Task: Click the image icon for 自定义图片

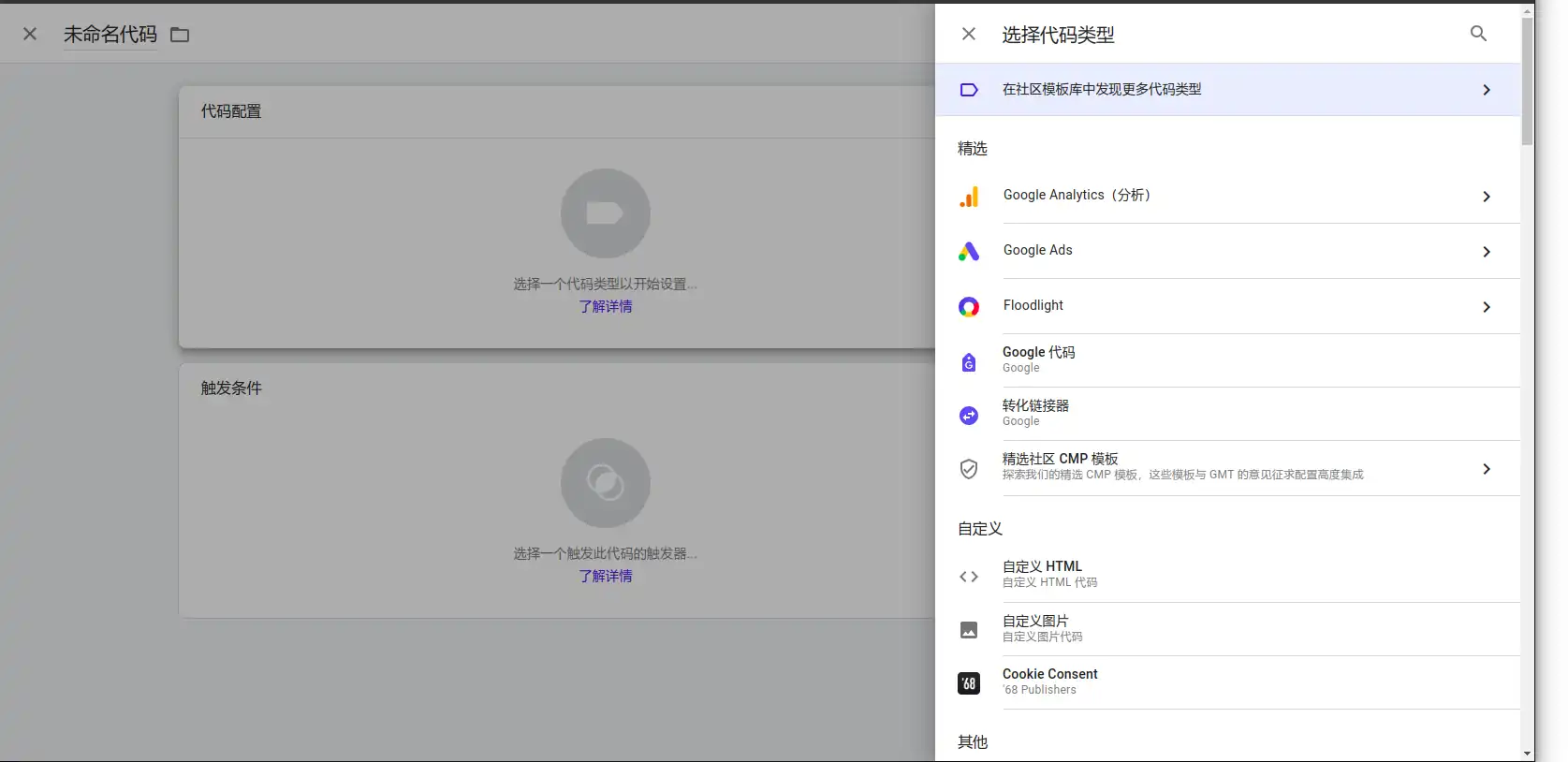Action: point(969,630)
